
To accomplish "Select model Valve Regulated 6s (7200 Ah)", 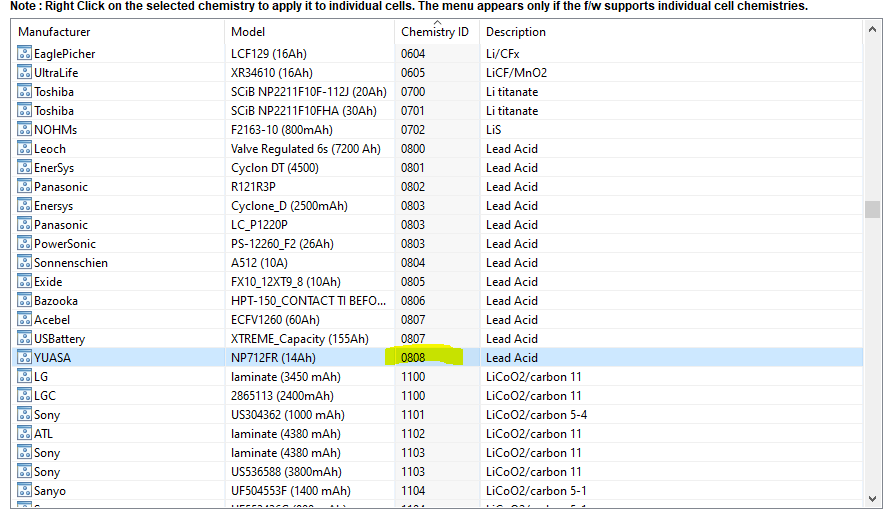I will point(305,149).
